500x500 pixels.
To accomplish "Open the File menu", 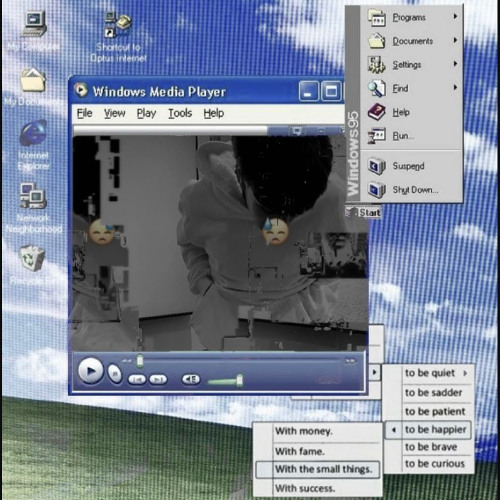I will (x=84, y=113).
